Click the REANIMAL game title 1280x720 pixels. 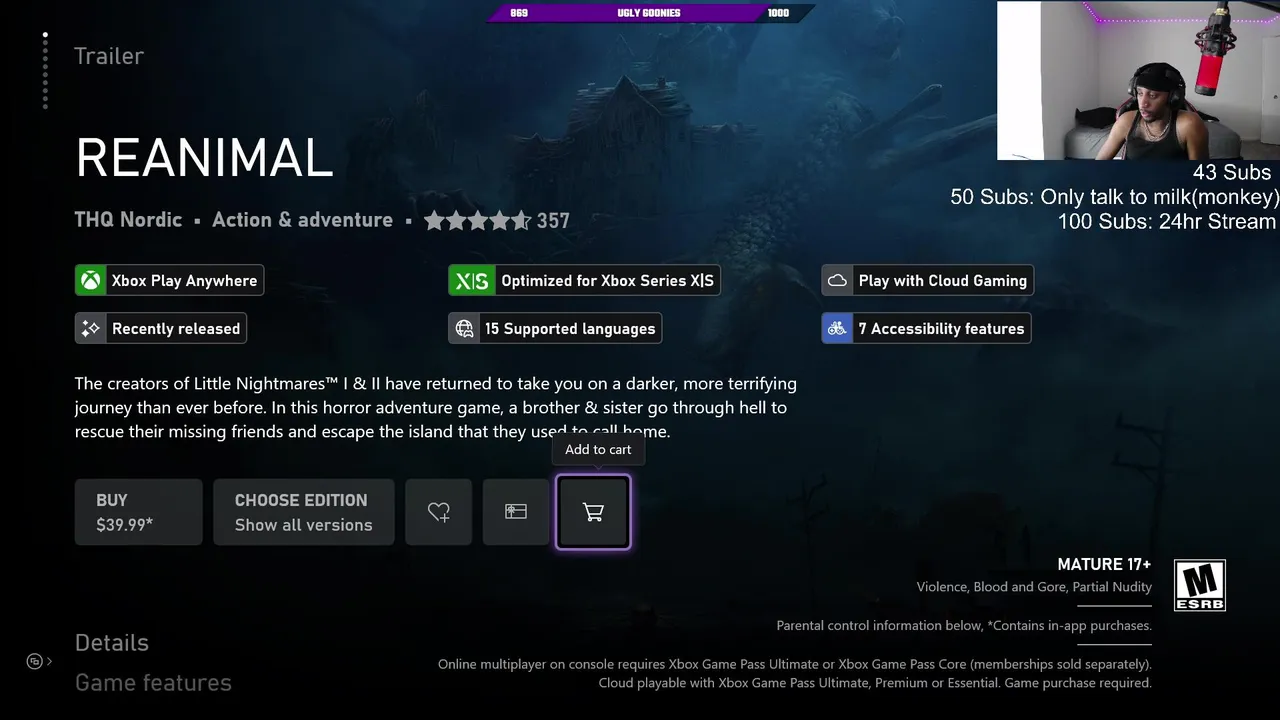204,158
